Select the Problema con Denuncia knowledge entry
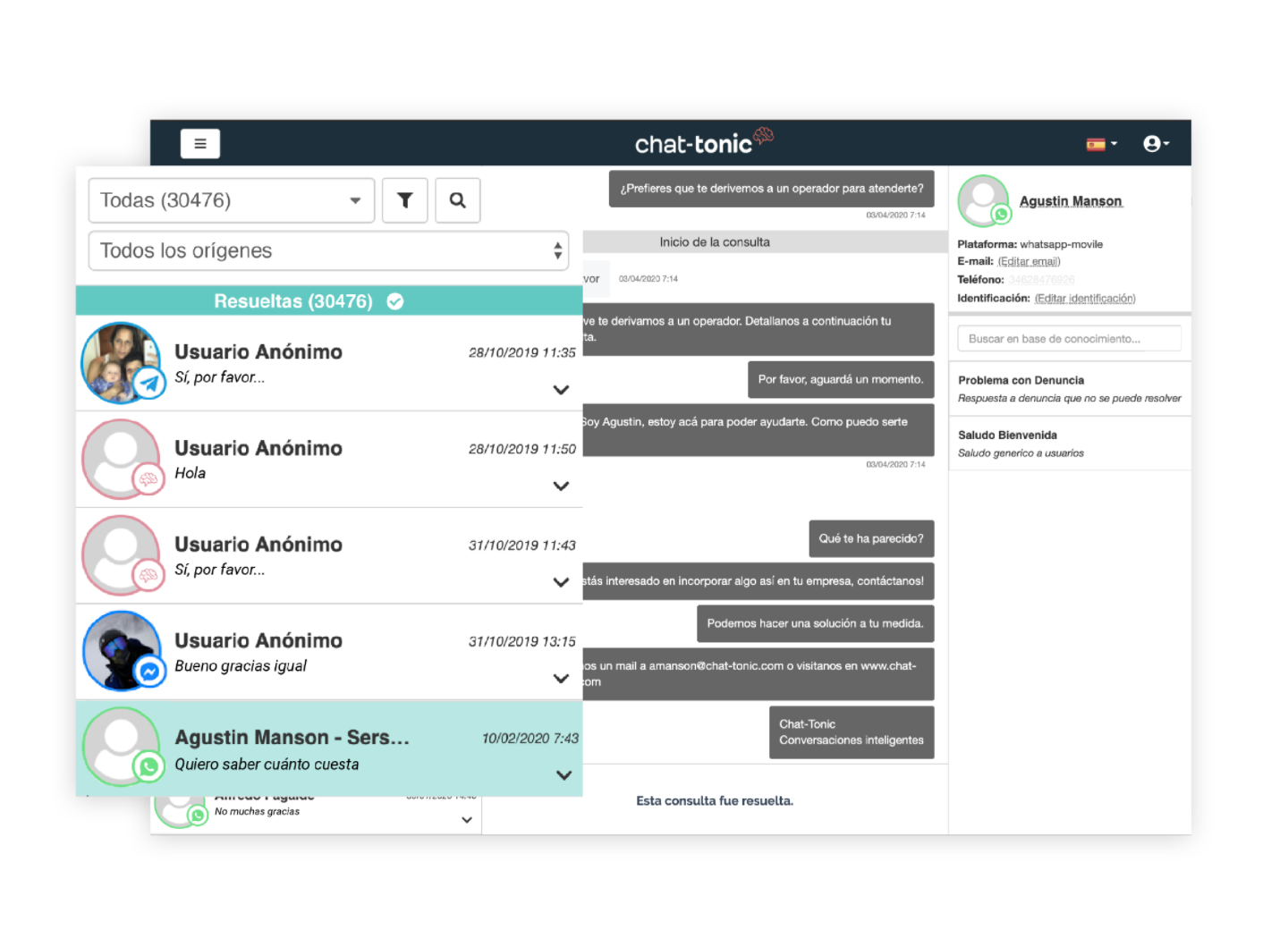1288x930 pixels. 1070,389
